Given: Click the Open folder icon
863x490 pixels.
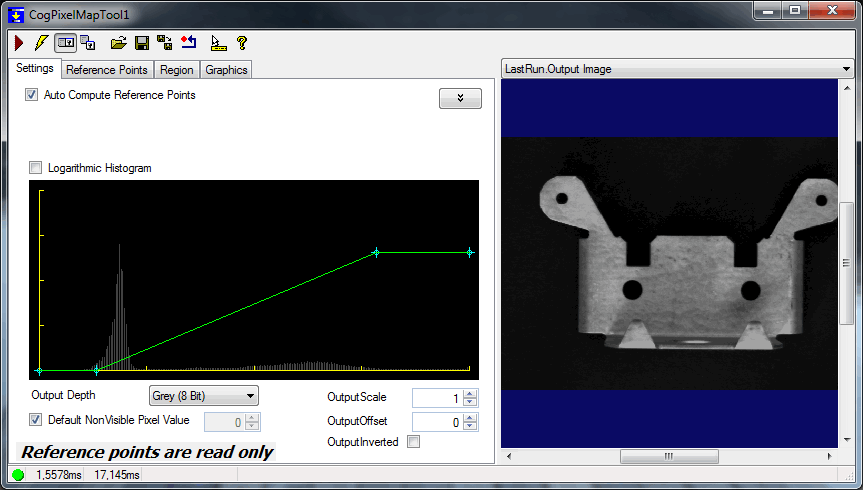Looking at the screenshot, I should click(118, 43).
